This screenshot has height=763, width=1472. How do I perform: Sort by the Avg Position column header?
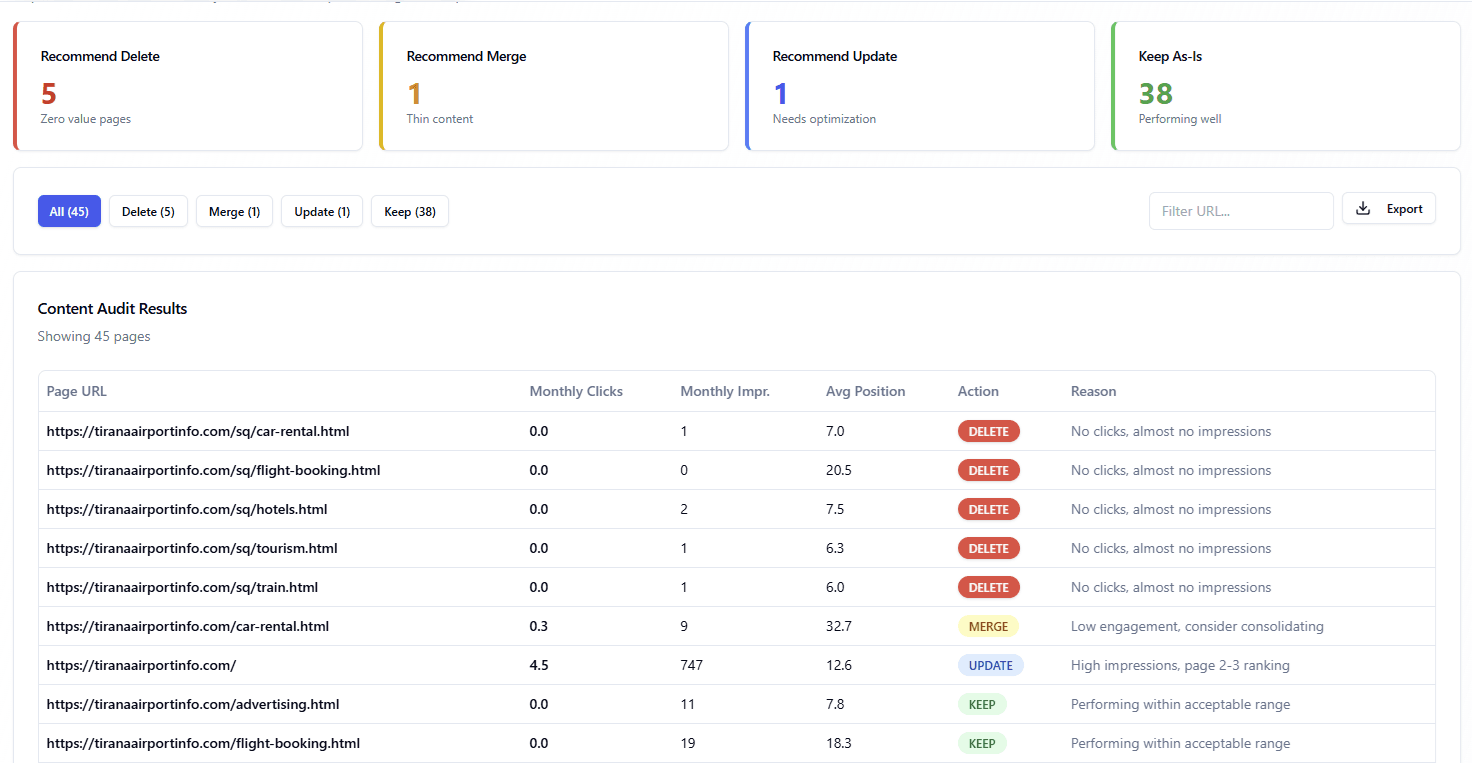[x=865, y=392]
